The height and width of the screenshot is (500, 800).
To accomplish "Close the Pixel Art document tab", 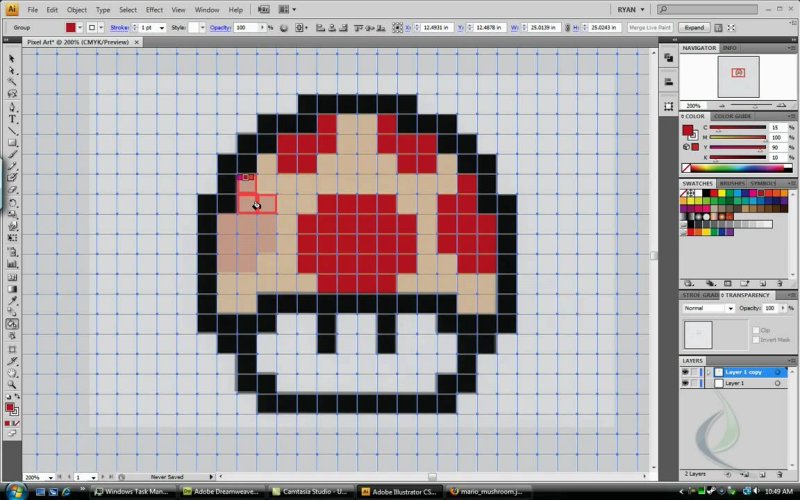I will tap(137, 42).
